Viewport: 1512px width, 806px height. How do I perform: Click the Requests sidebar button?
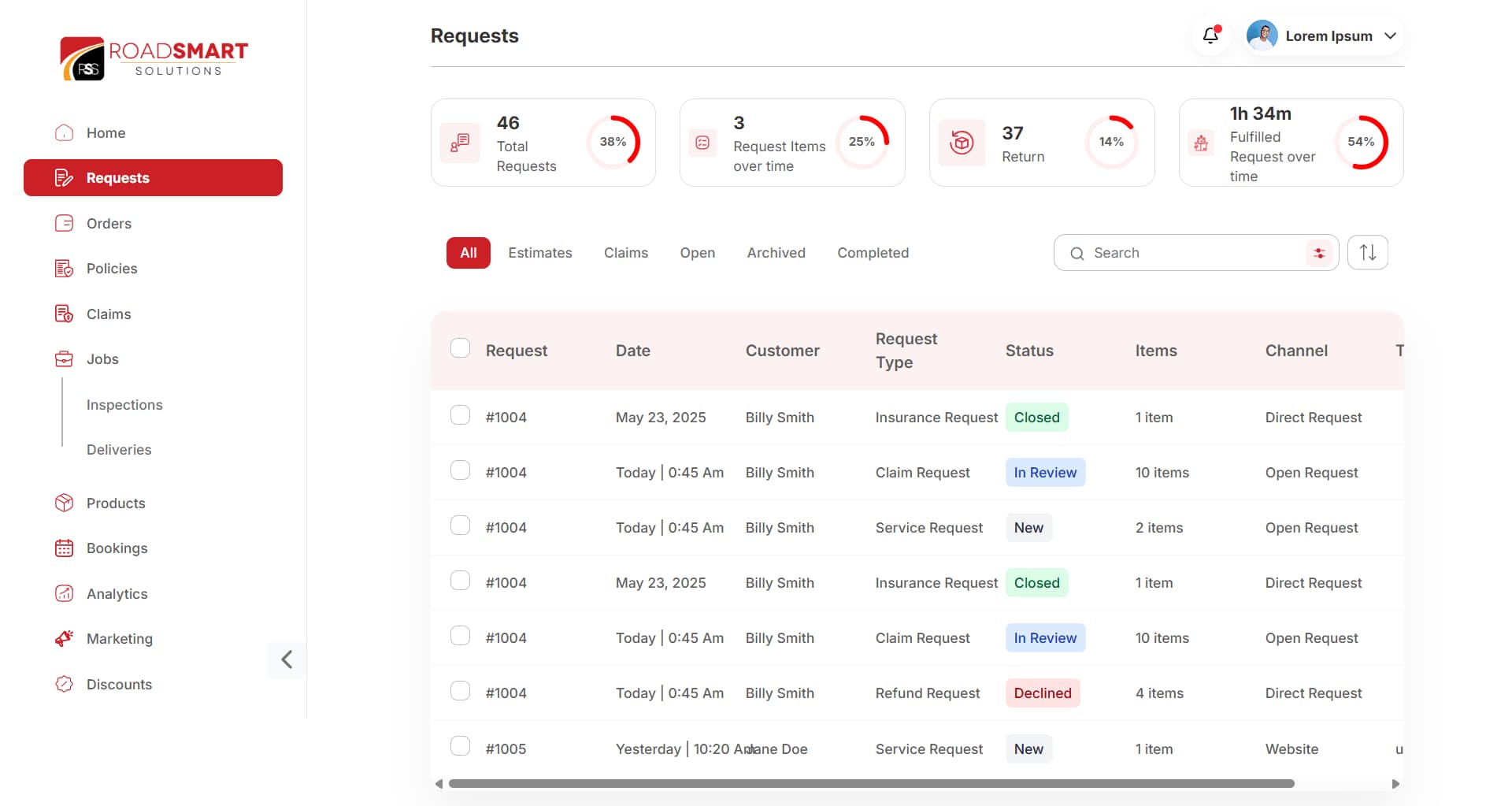point(153,178)
